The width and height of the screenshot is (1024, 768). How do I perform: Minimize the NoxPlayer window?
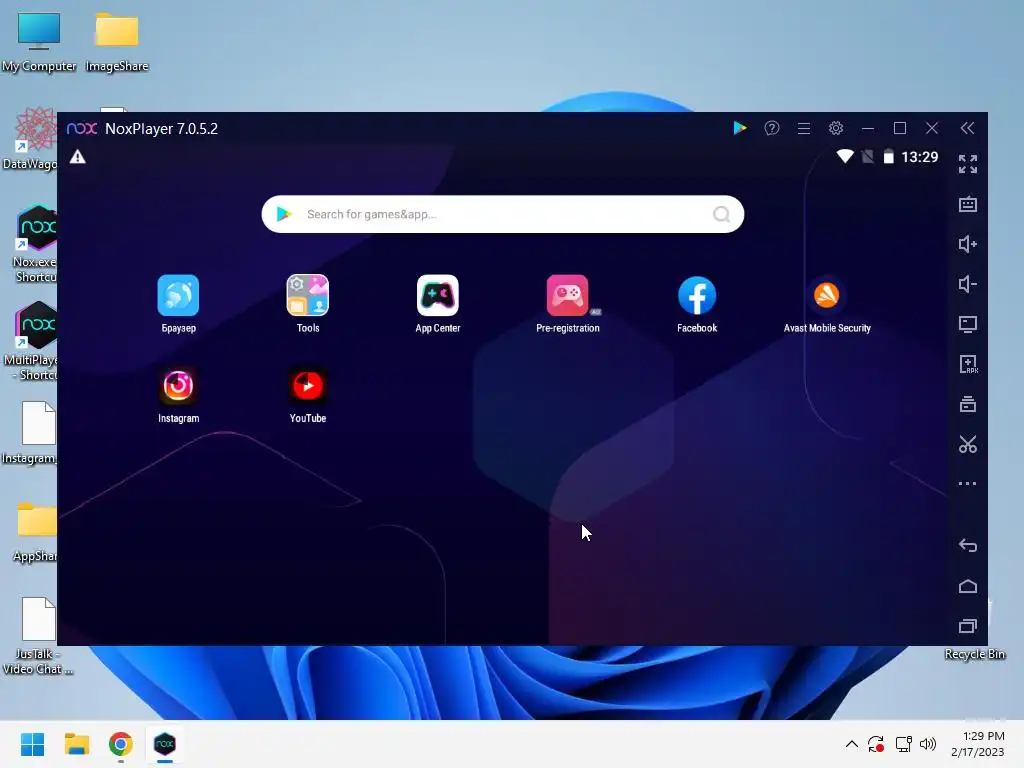click(x=868, y=129)
